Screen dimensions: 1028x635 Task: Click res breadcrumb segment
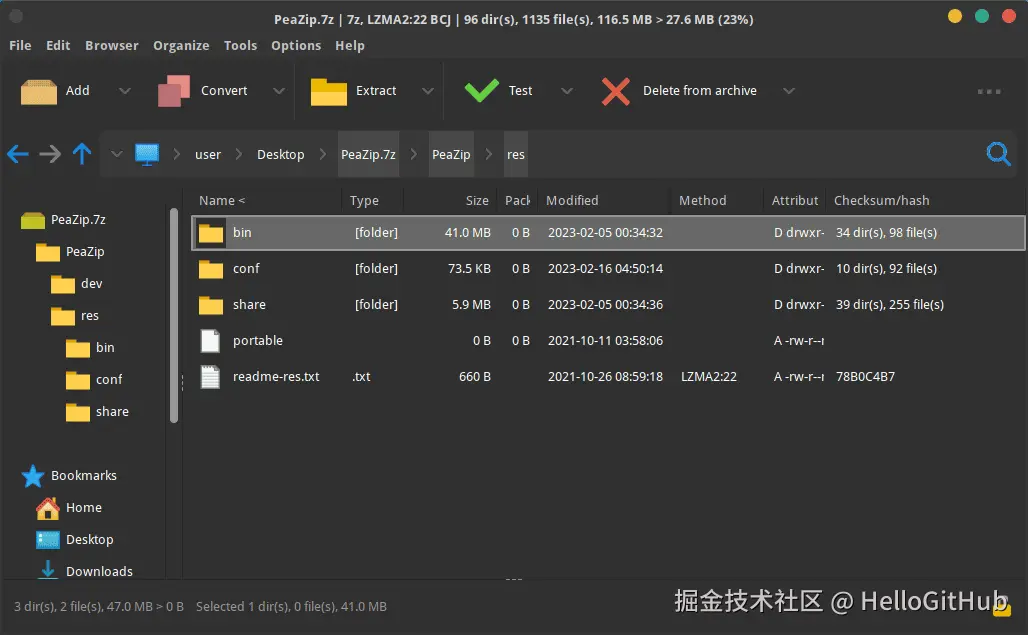pos(516,154)
